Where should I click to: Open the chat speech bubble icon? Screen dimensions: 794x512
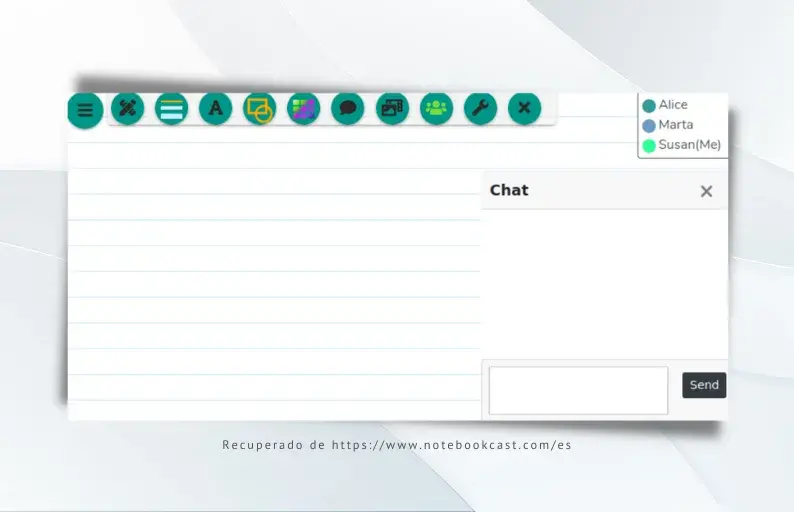coord(348,108)
